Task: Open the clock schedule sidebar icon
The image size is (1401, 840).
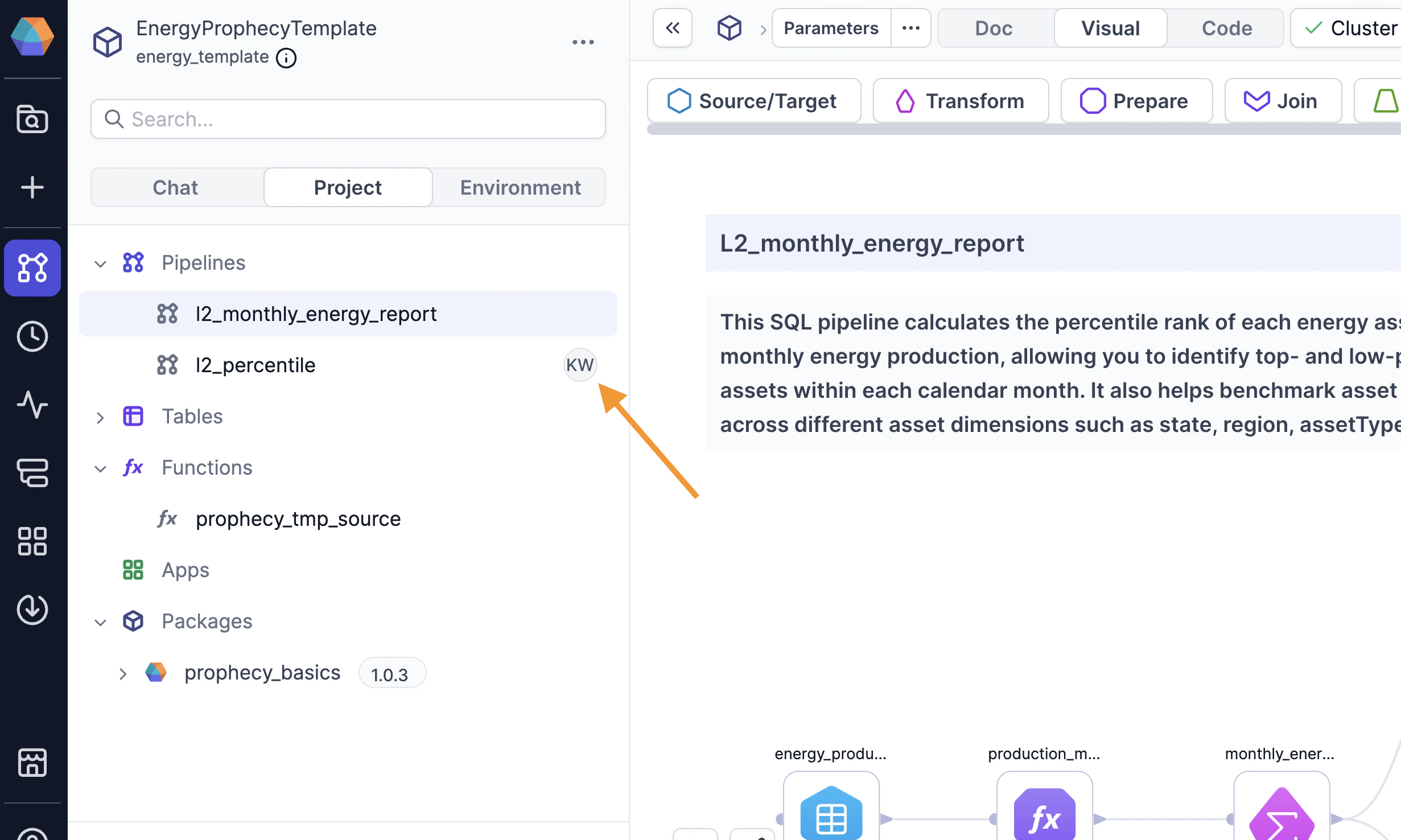Action: tap(32, 336)
